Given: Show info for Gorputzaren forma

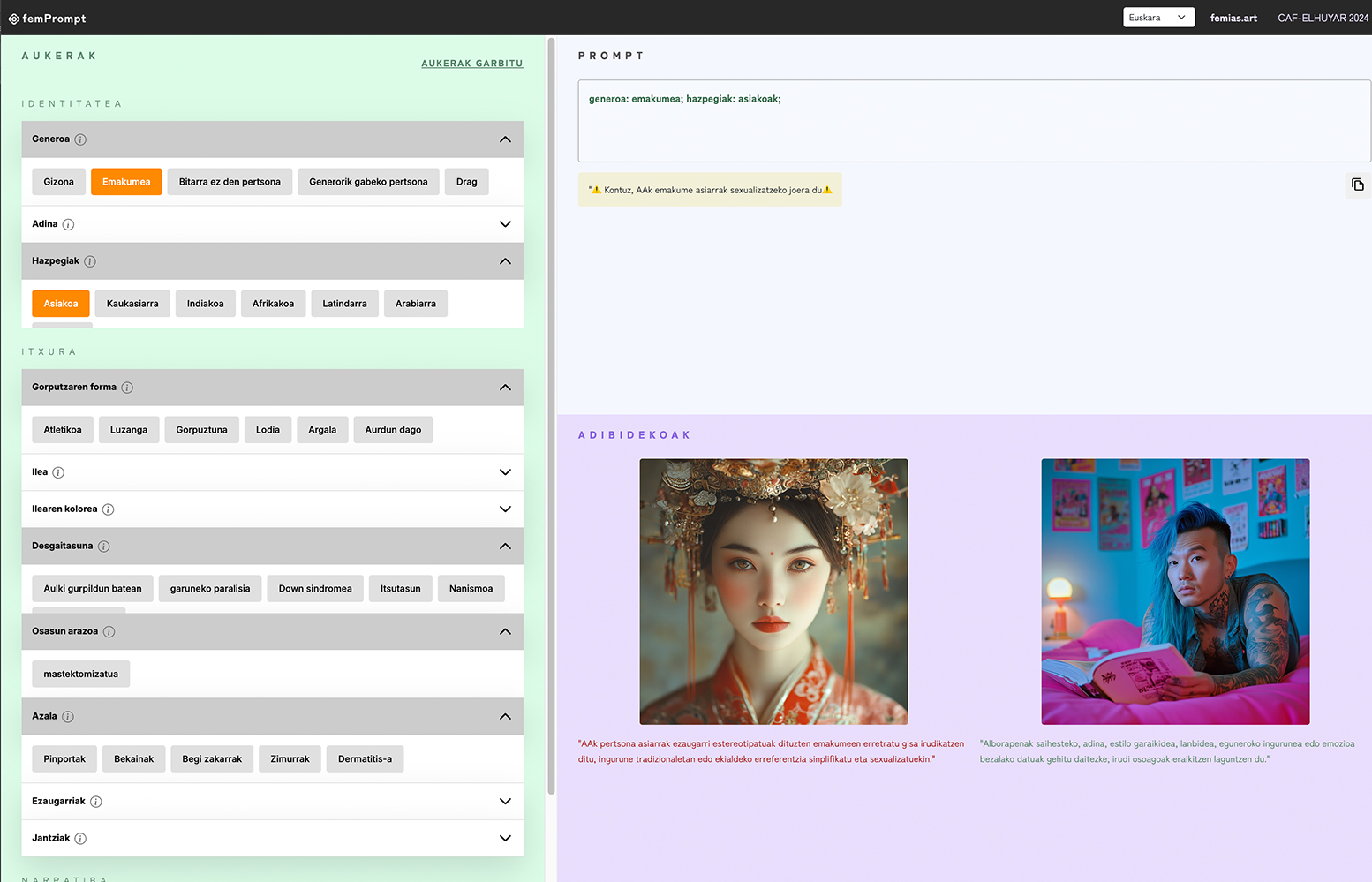Looking at the screenshot, I should tap(127, 388).
